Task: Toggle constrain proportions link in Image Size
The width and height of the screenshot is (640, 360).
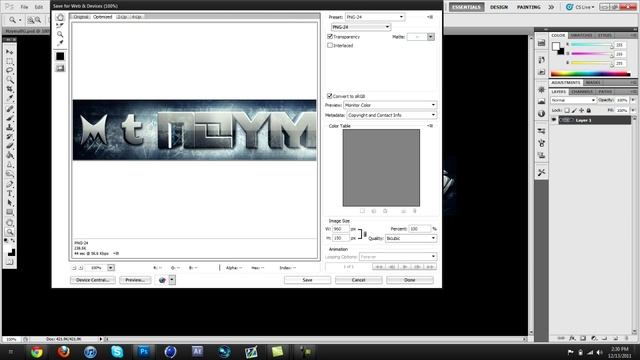Action: (365, 234)
